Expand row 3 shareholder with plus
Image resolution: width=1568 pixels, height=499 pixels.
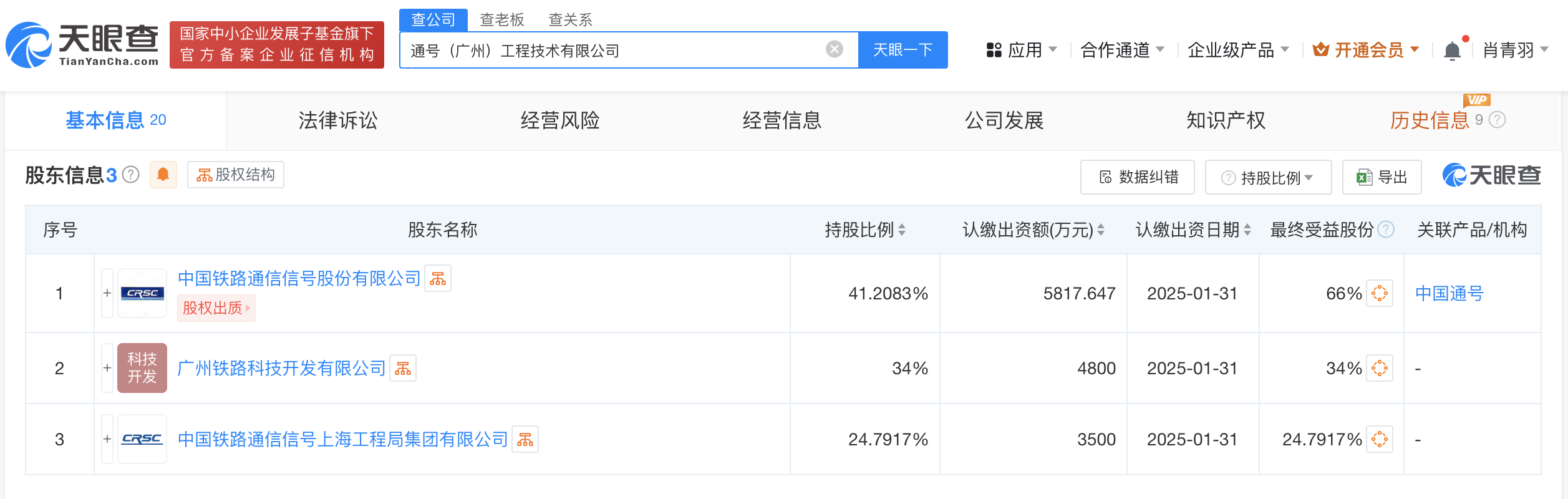pos(107,439)
